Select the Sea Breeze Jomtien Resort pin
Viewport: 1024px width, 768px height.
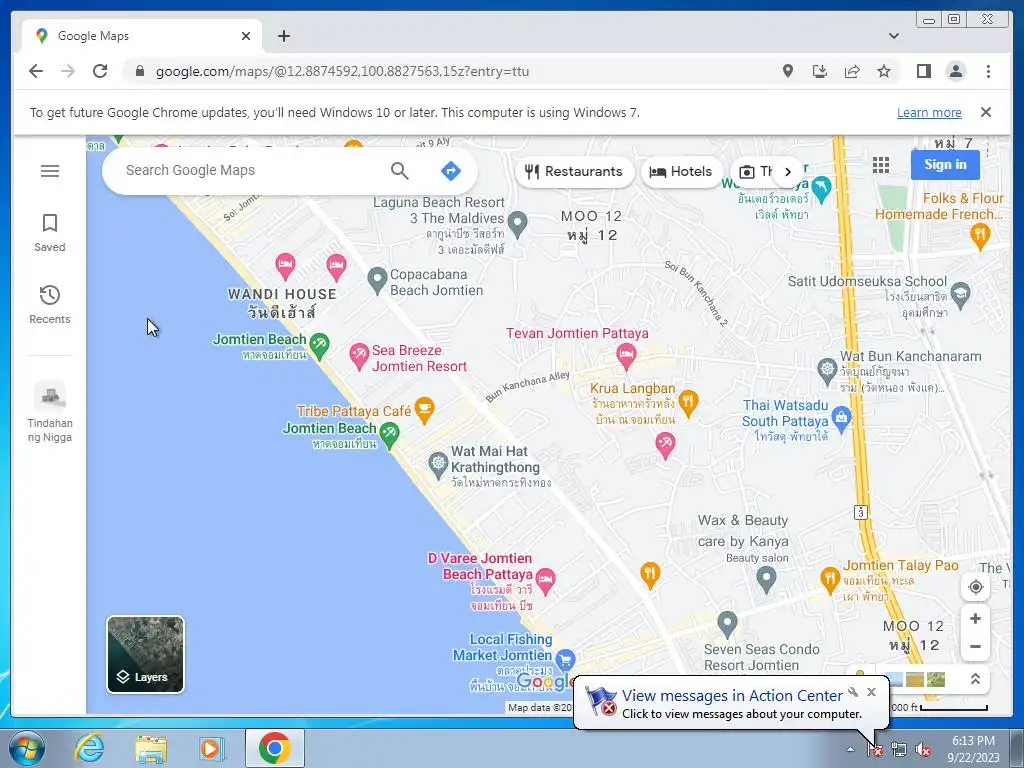pos(359,357)
